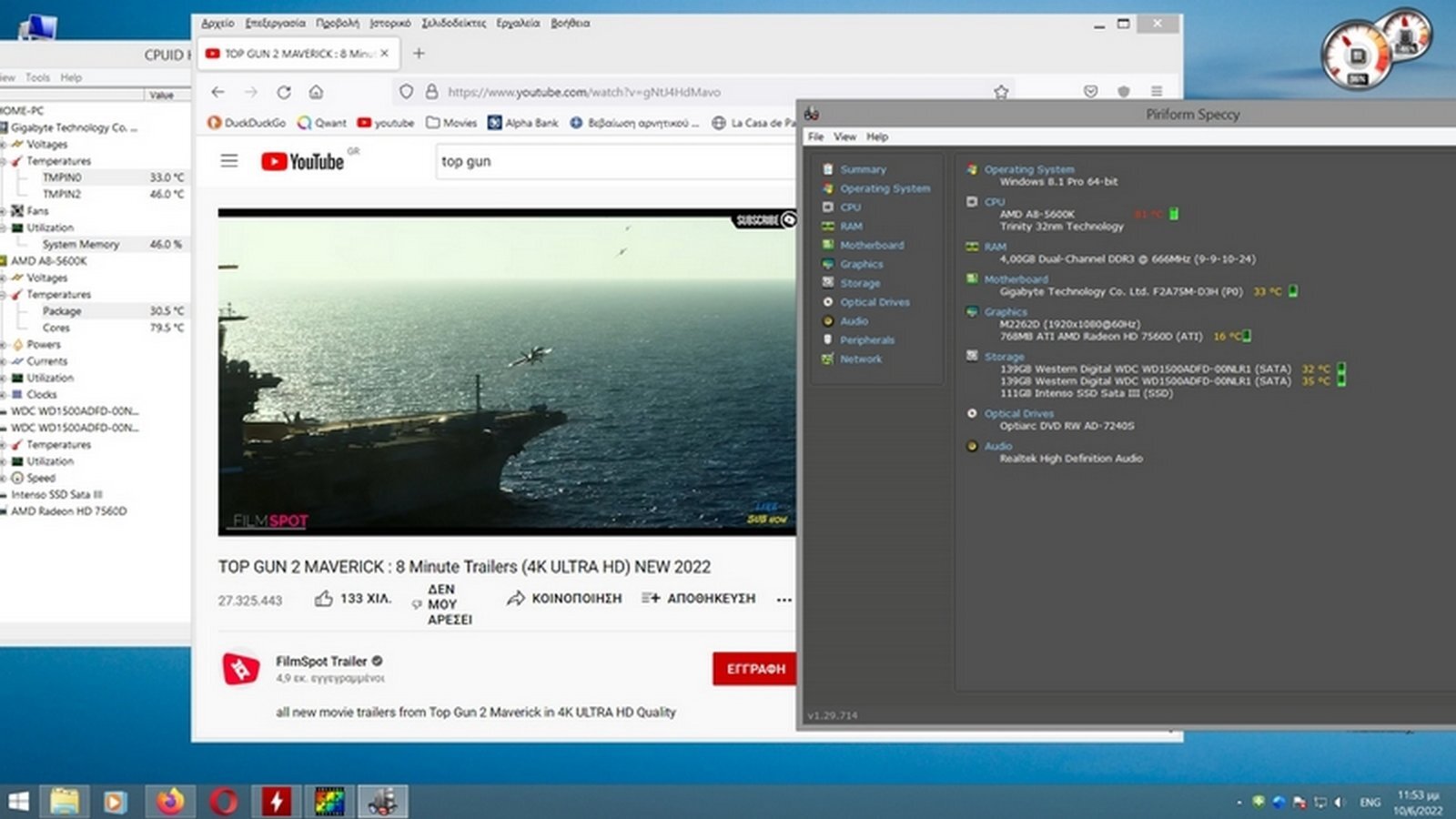Open a new Firefox tab
Viewport: 1456px width, 819px height.
[x=419, y=54]
